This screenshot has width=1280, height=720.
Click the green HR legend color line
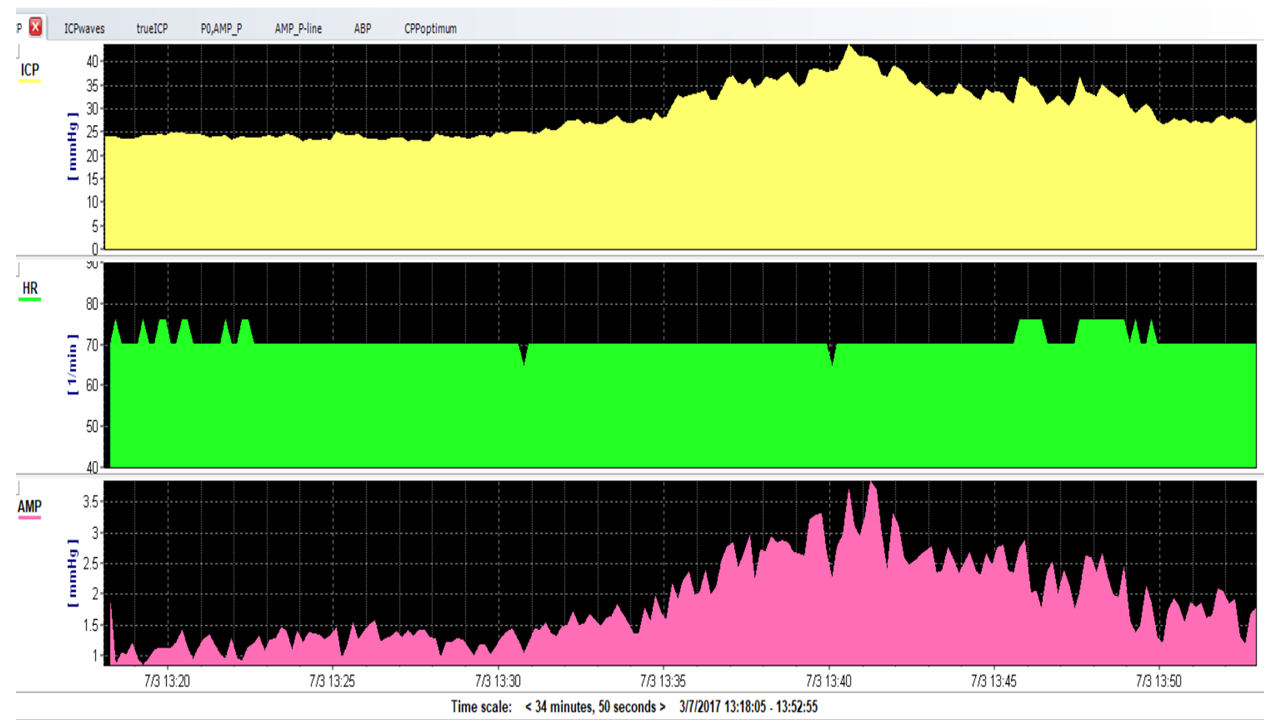click(x=31, y=300)
